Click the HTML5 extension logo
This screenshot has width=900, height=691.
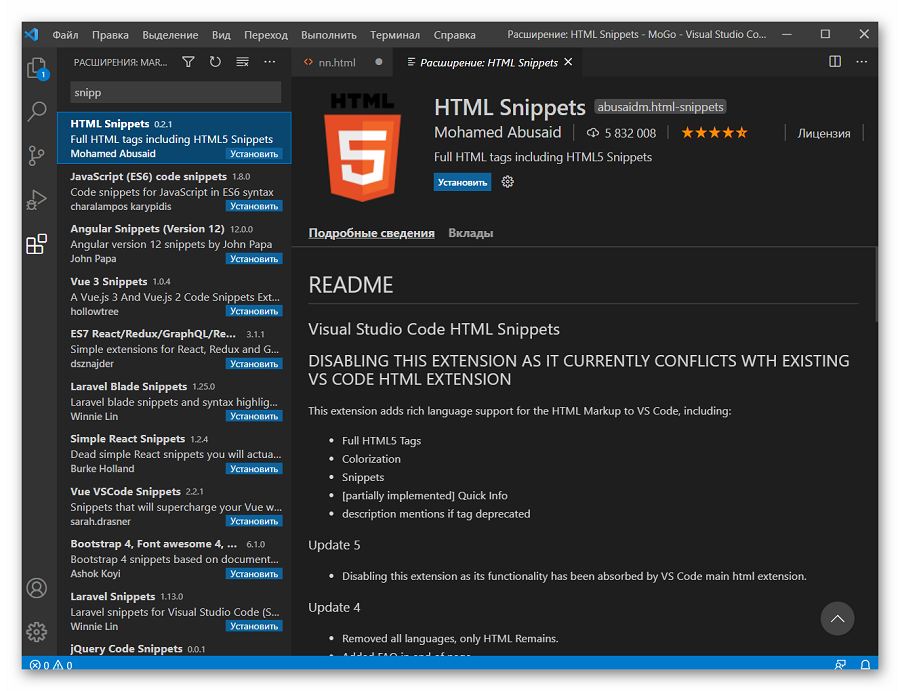(x=362, y=147)
